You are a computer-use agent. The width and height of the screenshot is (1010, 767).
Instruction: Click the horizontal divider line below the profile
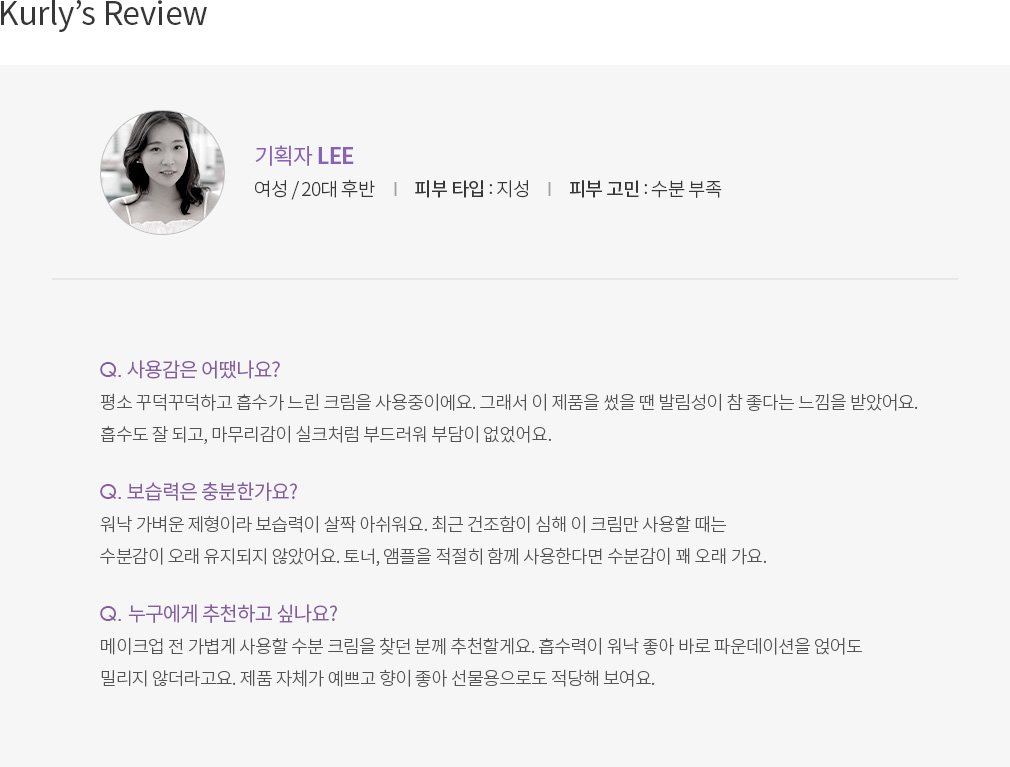[505, 279]
